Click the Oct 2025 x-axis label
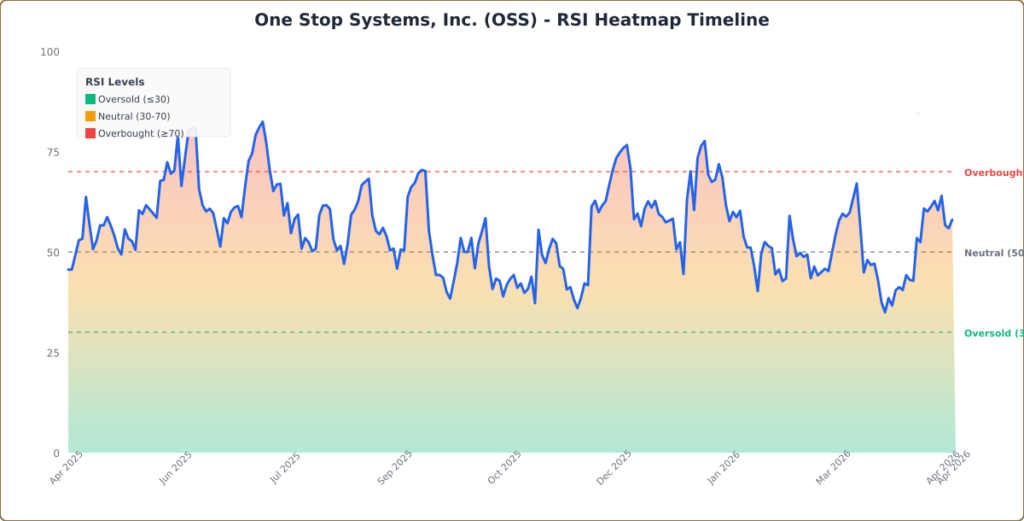1024x521 pixels. (506, 467)
